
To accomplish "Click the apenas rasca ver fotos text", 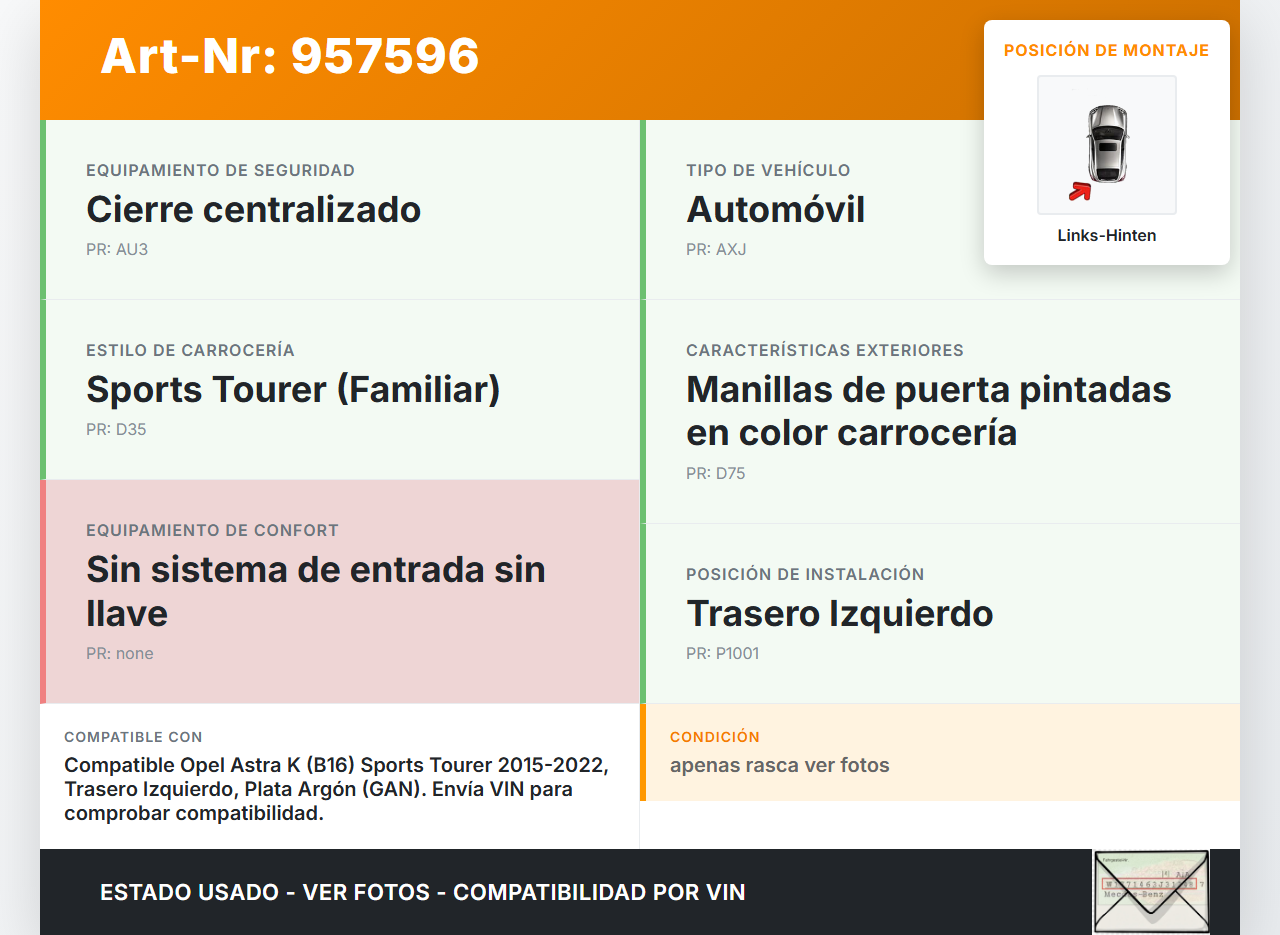I will coord(780,765).
